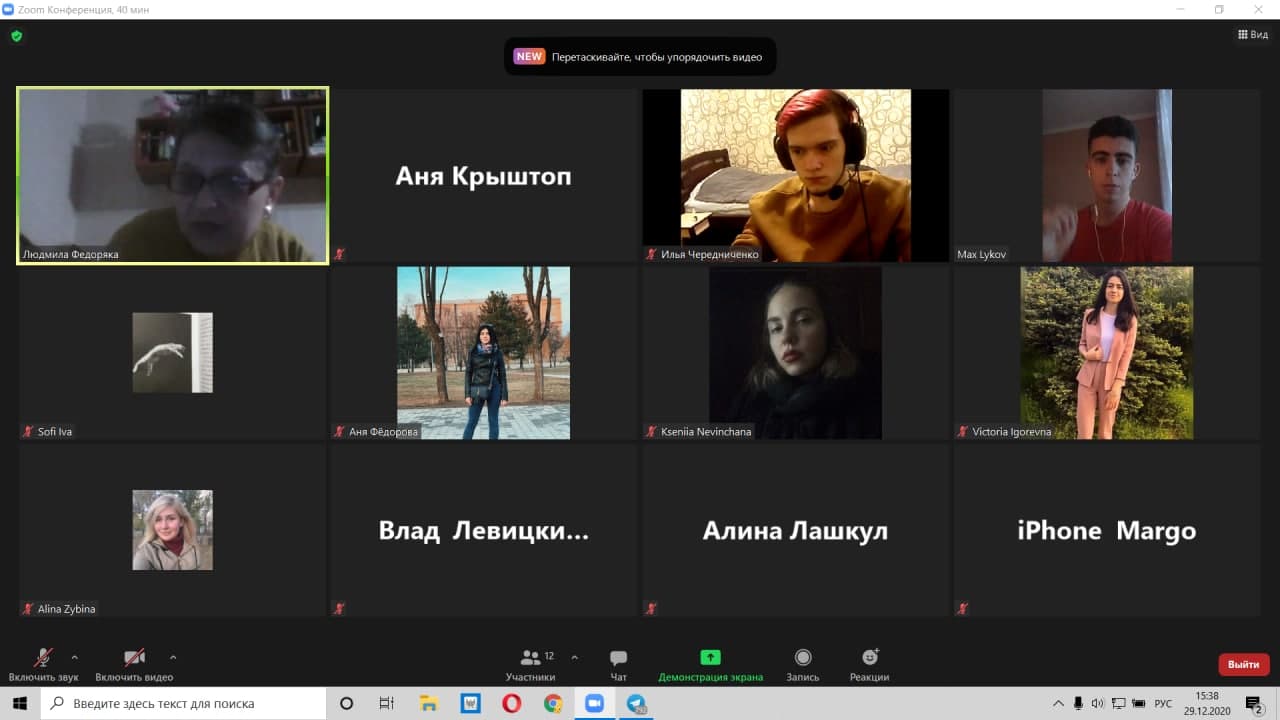
Task: Click muted mic icon on Аня Крыштоп tile
Action: (339, 254)
